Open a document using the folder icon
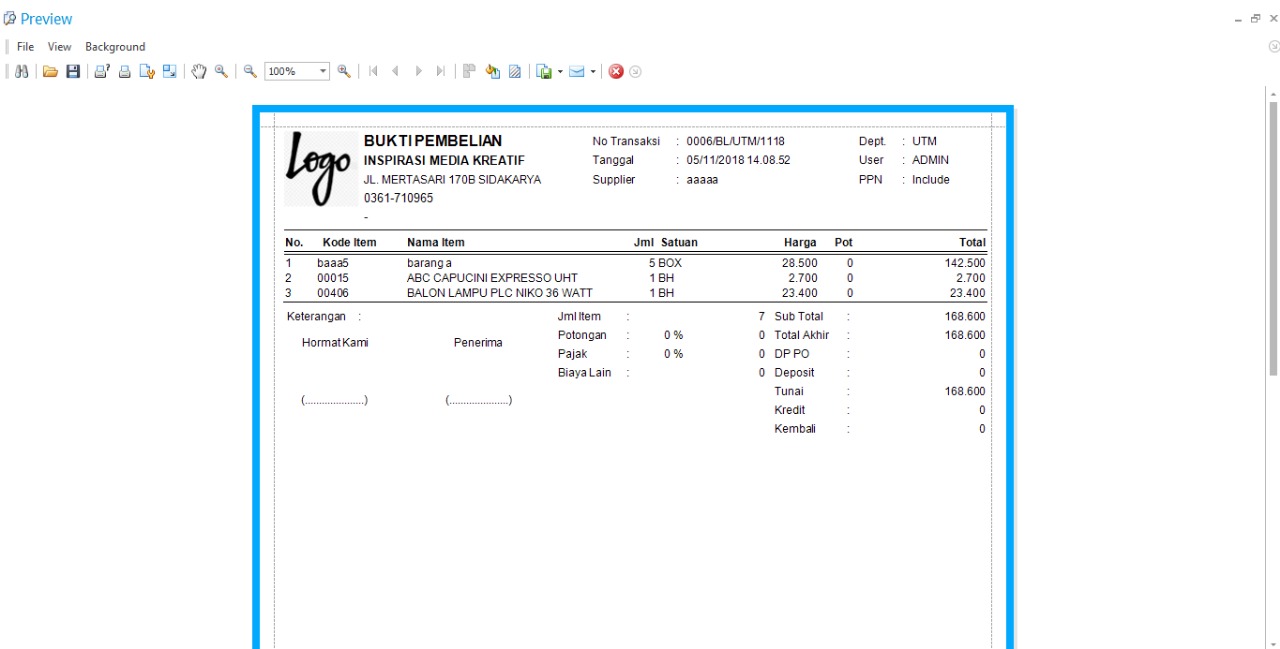 50,72
